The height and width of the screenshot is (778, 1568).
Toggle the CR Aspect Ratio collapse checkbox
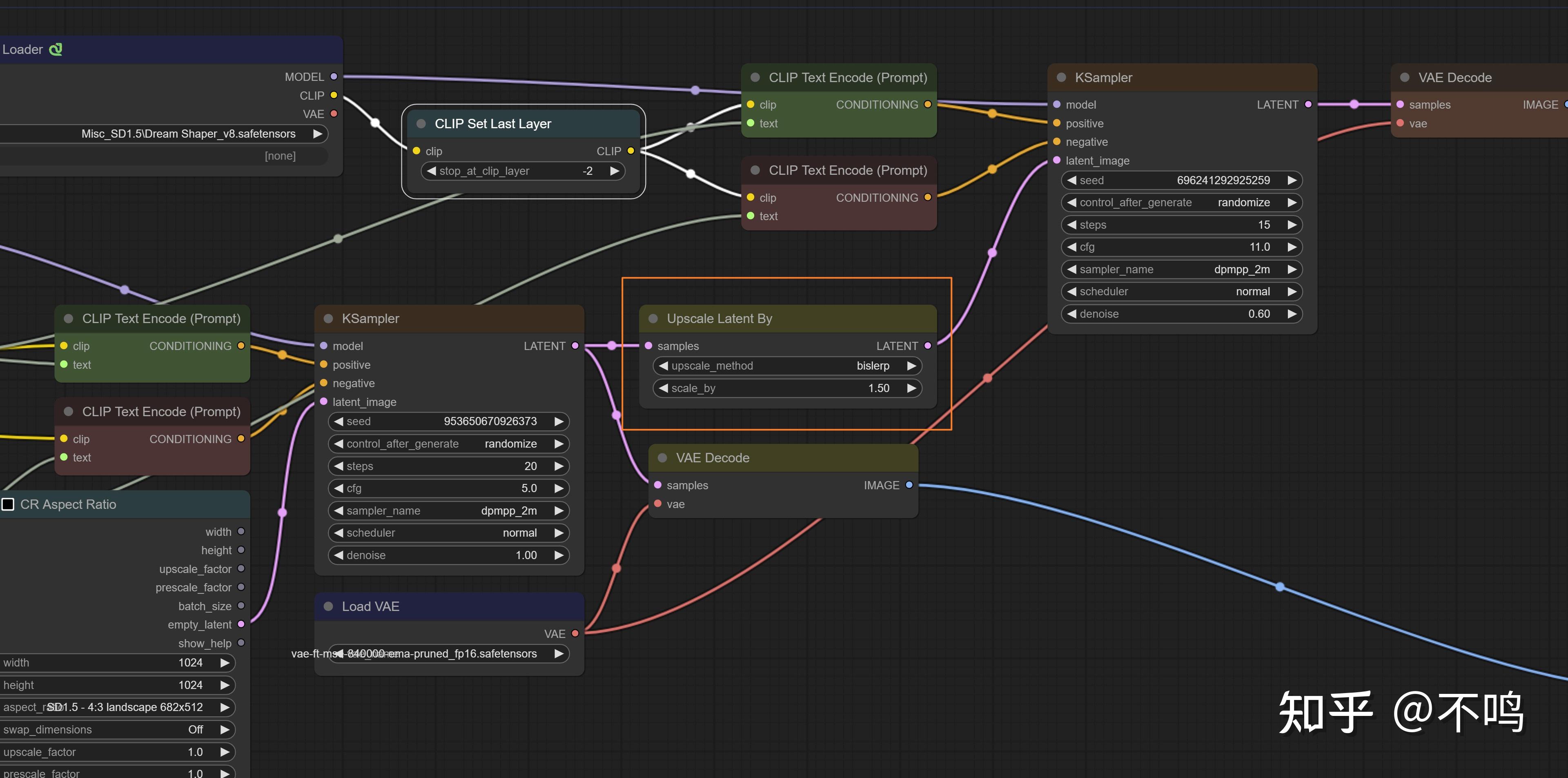(x=9, y=504)
